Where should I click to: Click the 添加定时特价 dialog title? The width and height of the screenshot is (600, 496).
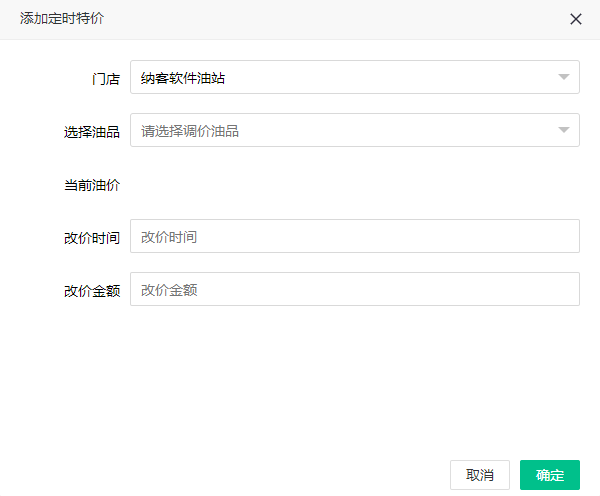click(61, 19)
